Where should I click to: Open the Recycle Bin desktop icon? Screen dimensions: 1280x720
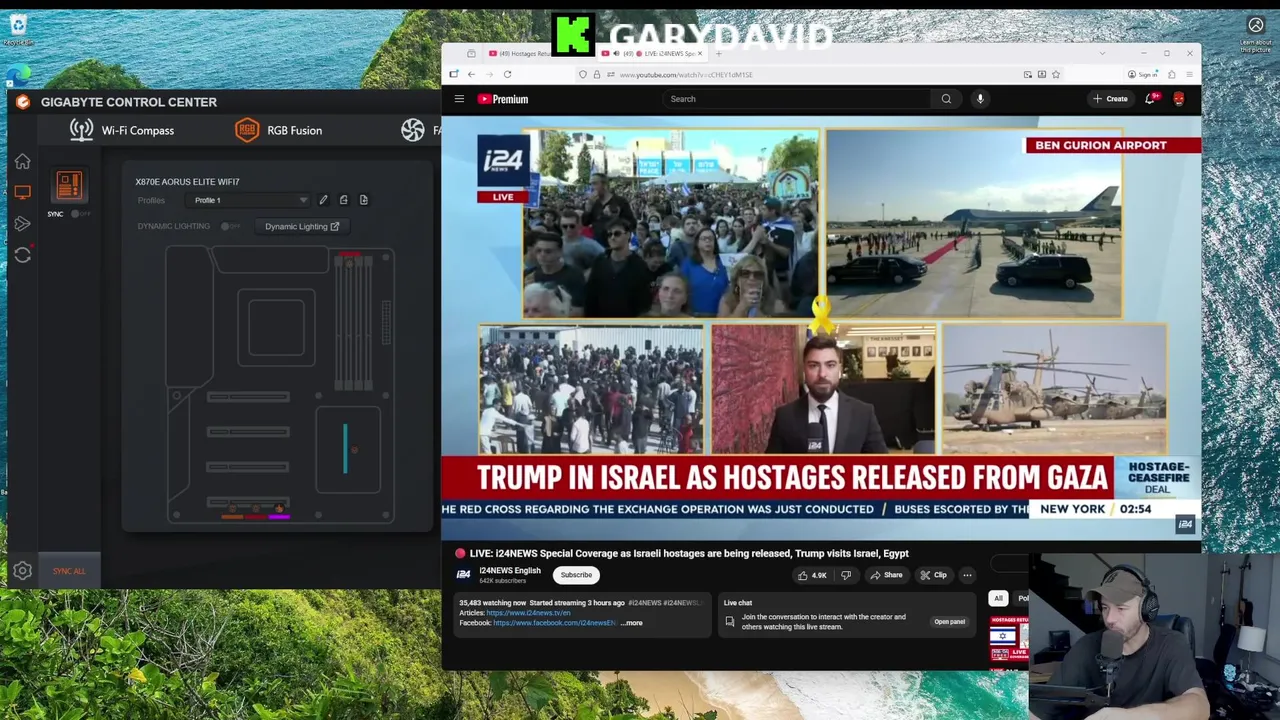(18, 28)
